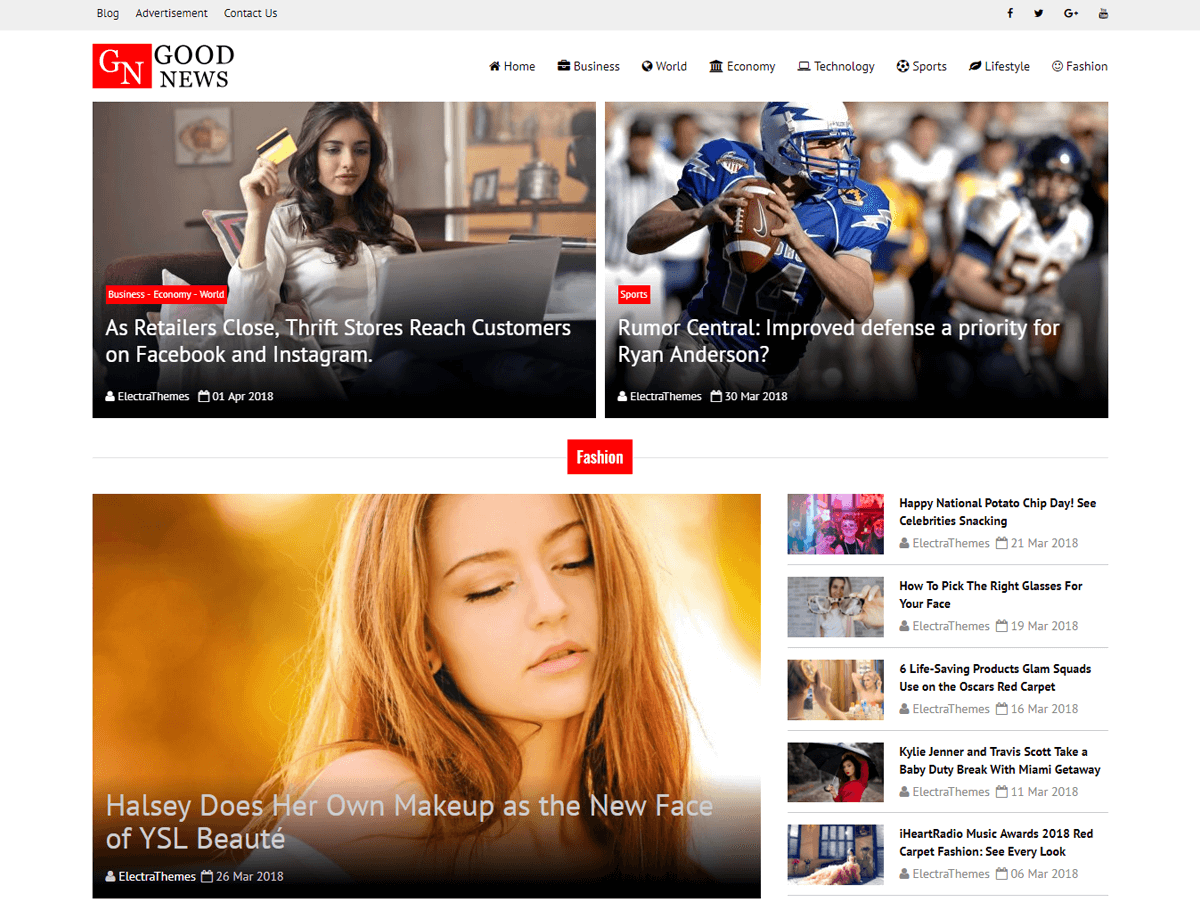The width and height of the screenshot is (1200, 900).
Task: Open the Blog link
Action: 107,13
